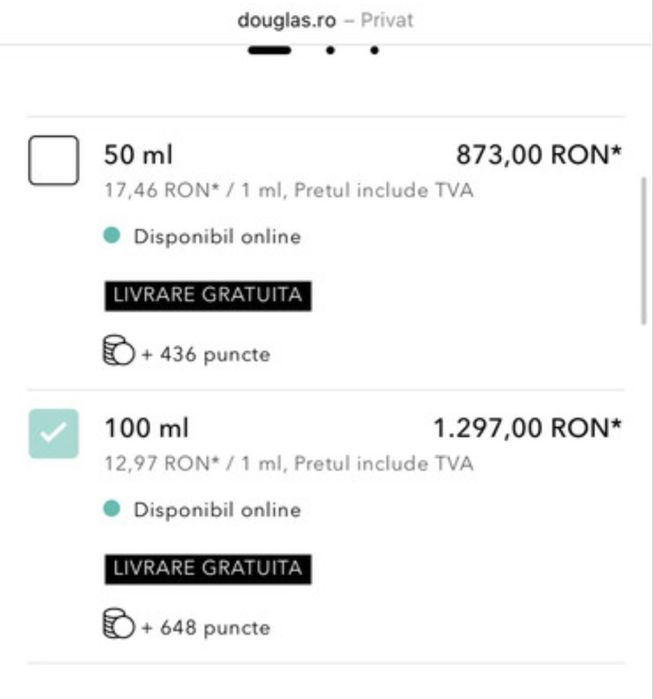Click the coins icon beside 436 puncte

pyautogui.click(x=119, y=350)
